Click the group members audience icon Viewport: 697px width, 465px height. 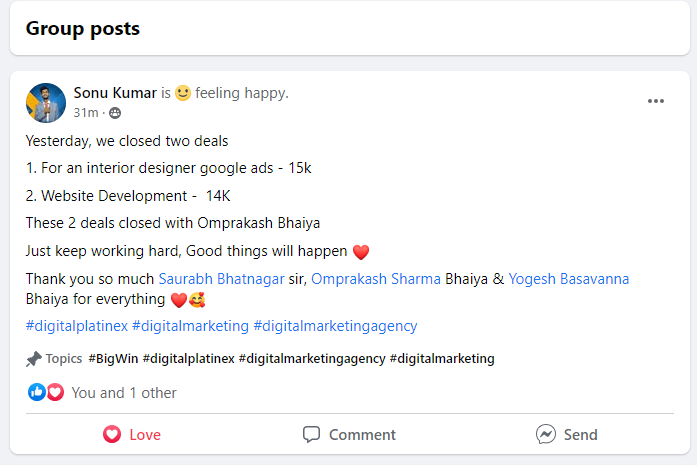[x=115, y=113]
